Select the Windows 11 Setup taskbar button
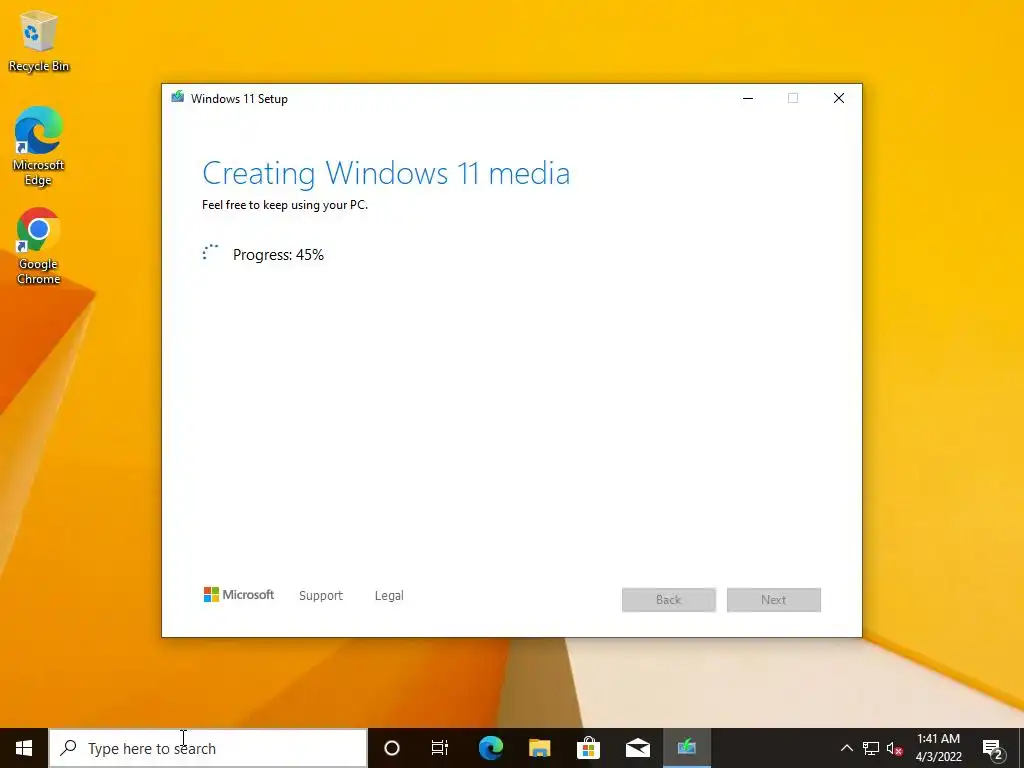 coord(686,748)
